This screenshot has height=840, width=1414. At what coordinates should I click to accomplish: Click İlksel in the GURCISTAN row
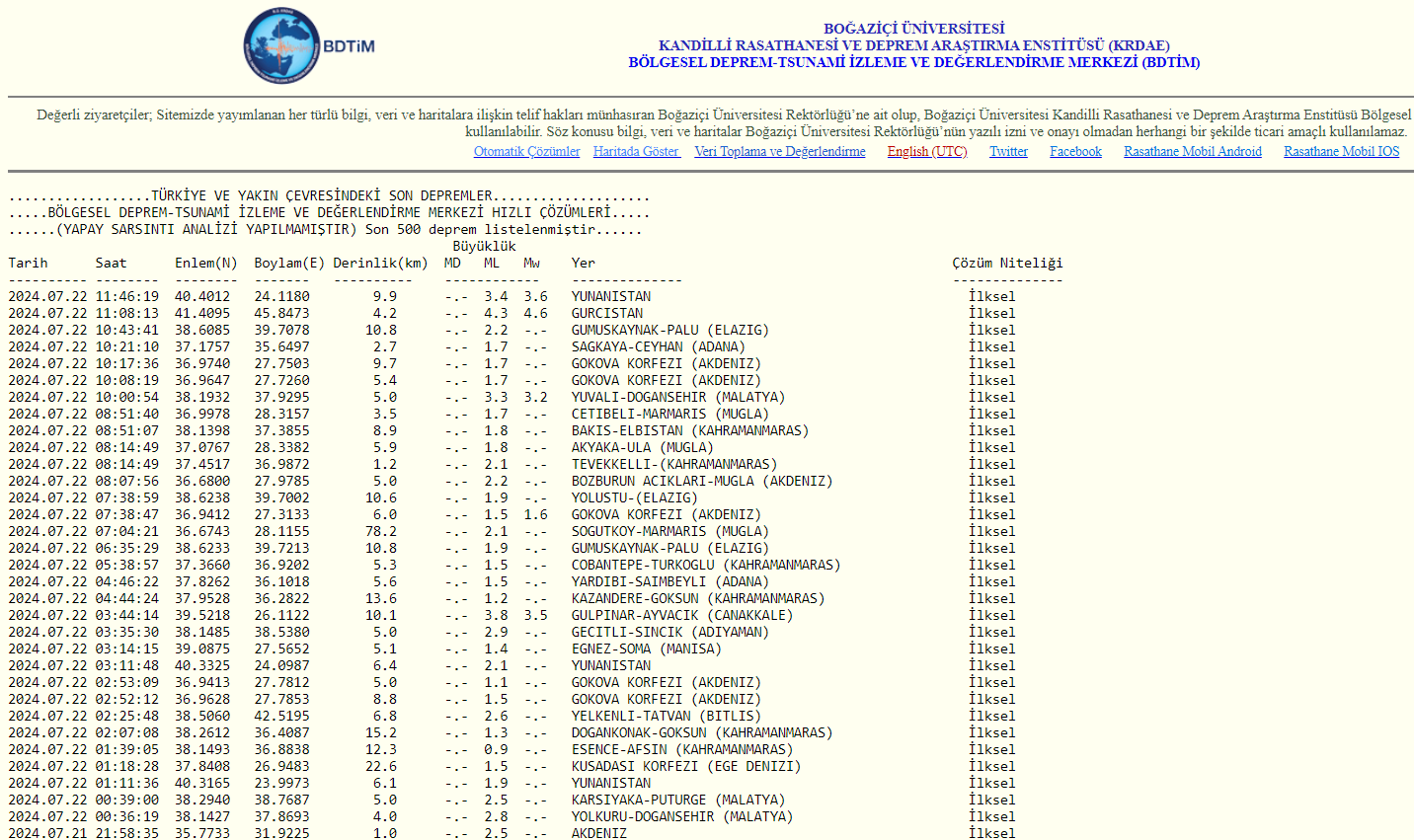point(991,313)
